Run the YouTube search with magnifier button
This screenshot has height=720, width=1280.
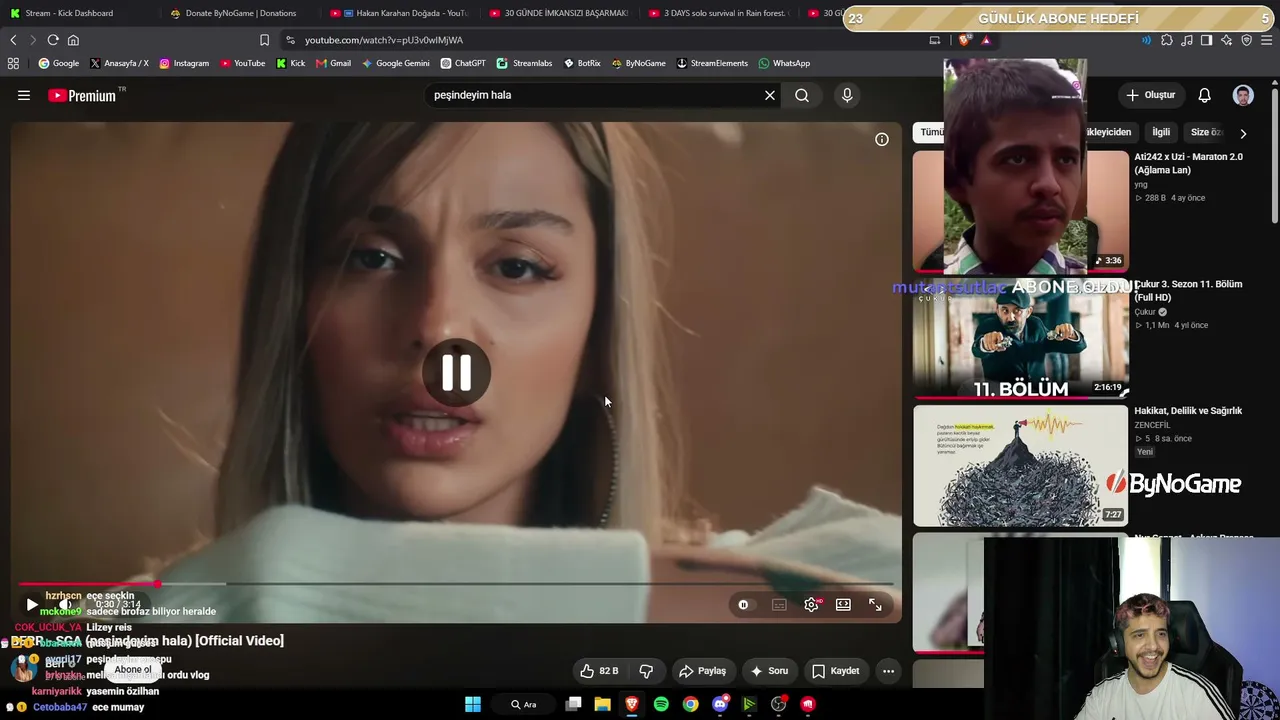[x=802, y=95]
